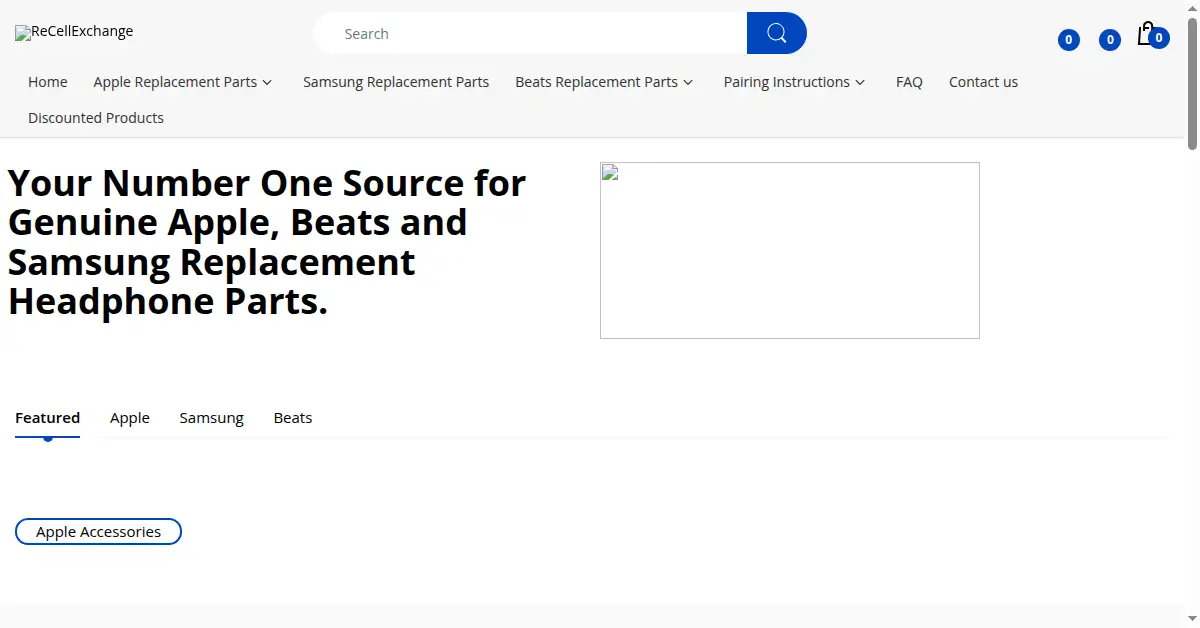Focus the Search input field
Screen dimensions: 1200x628
click(x=530, y=33)
